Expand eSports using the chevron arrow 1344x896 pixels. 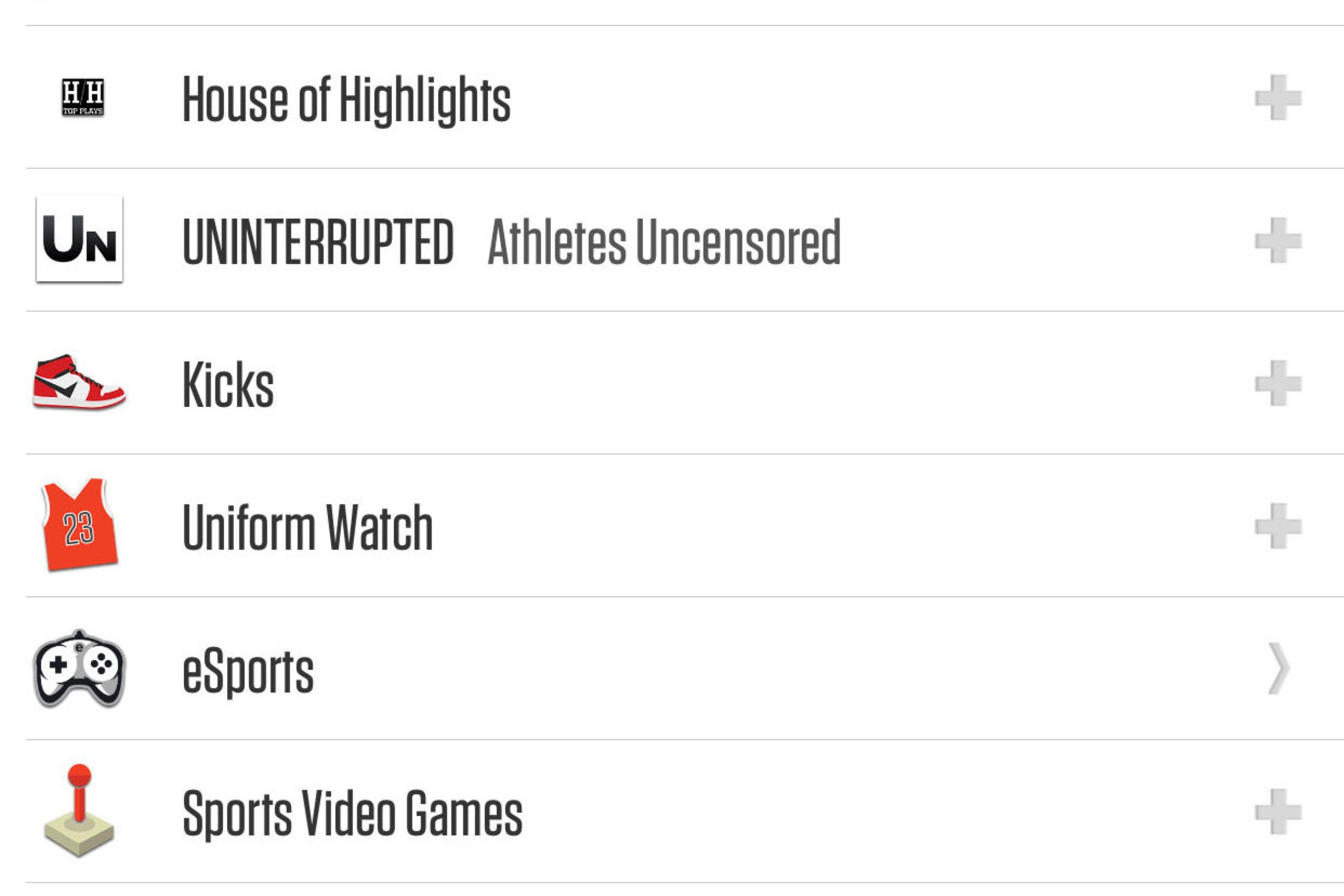(1279, 669)
